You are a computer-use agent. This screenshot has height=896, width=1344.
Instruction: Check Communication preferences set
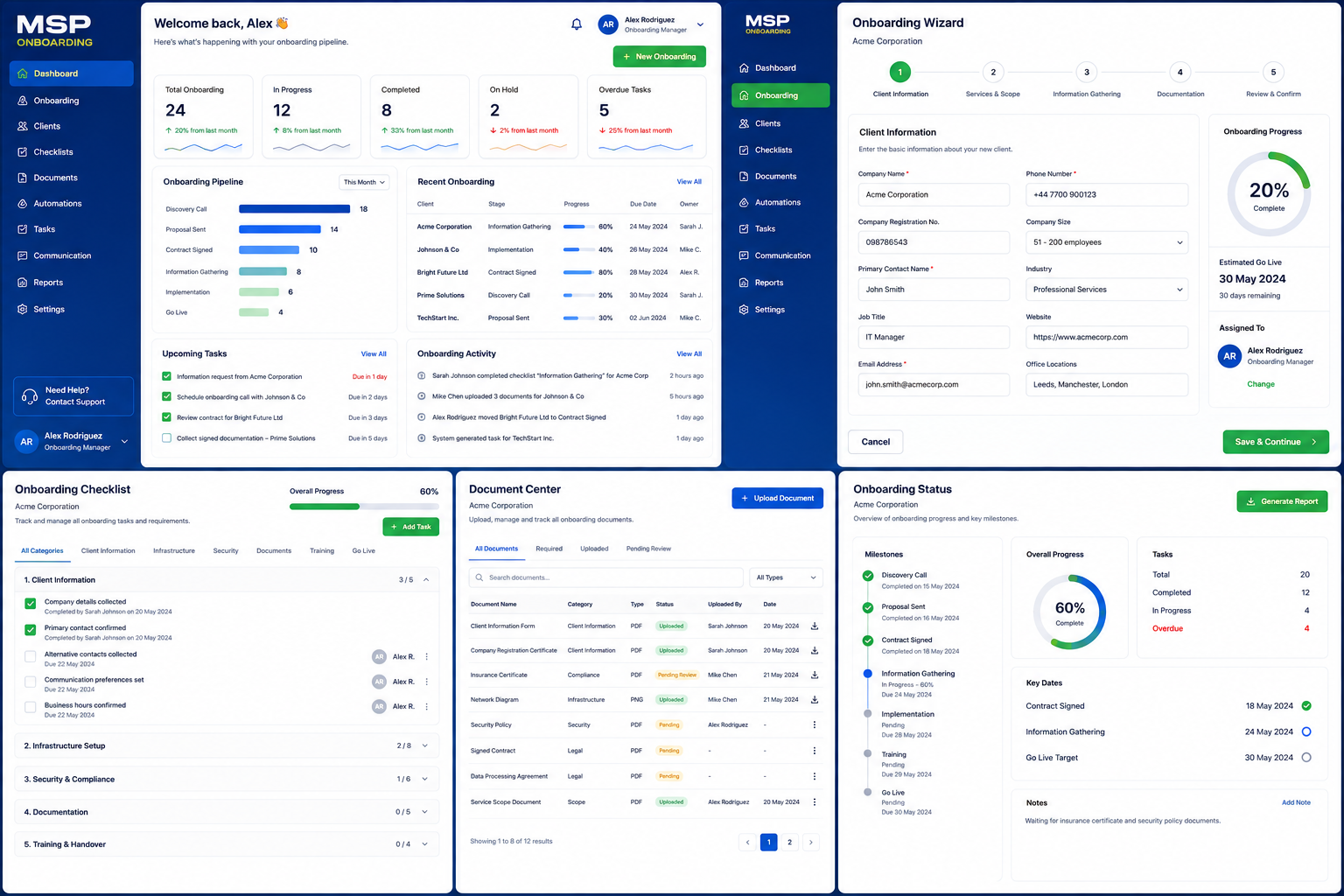tap(31, 682)
